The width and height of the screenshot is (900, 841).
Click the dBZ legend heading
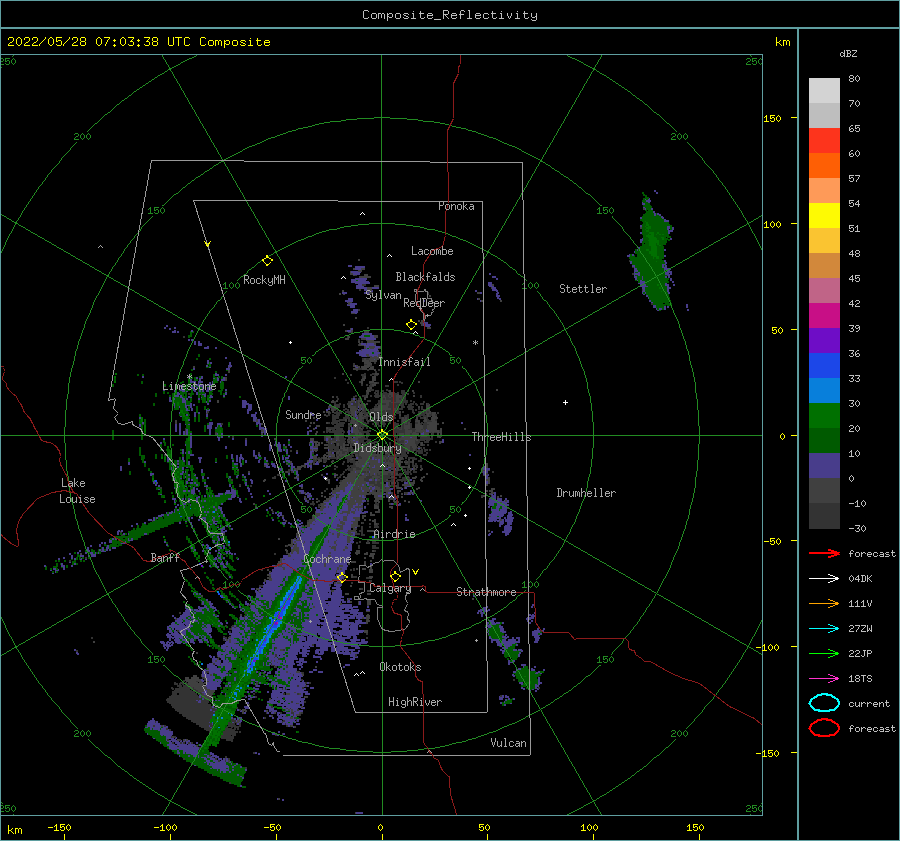point(848,53)
